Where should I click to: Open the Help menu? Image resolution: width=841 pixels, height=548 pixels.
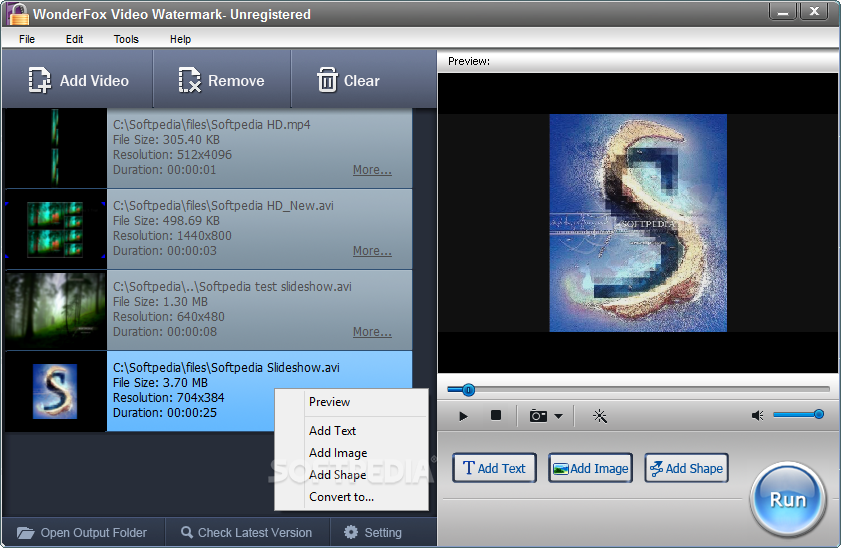coord(180,39)
